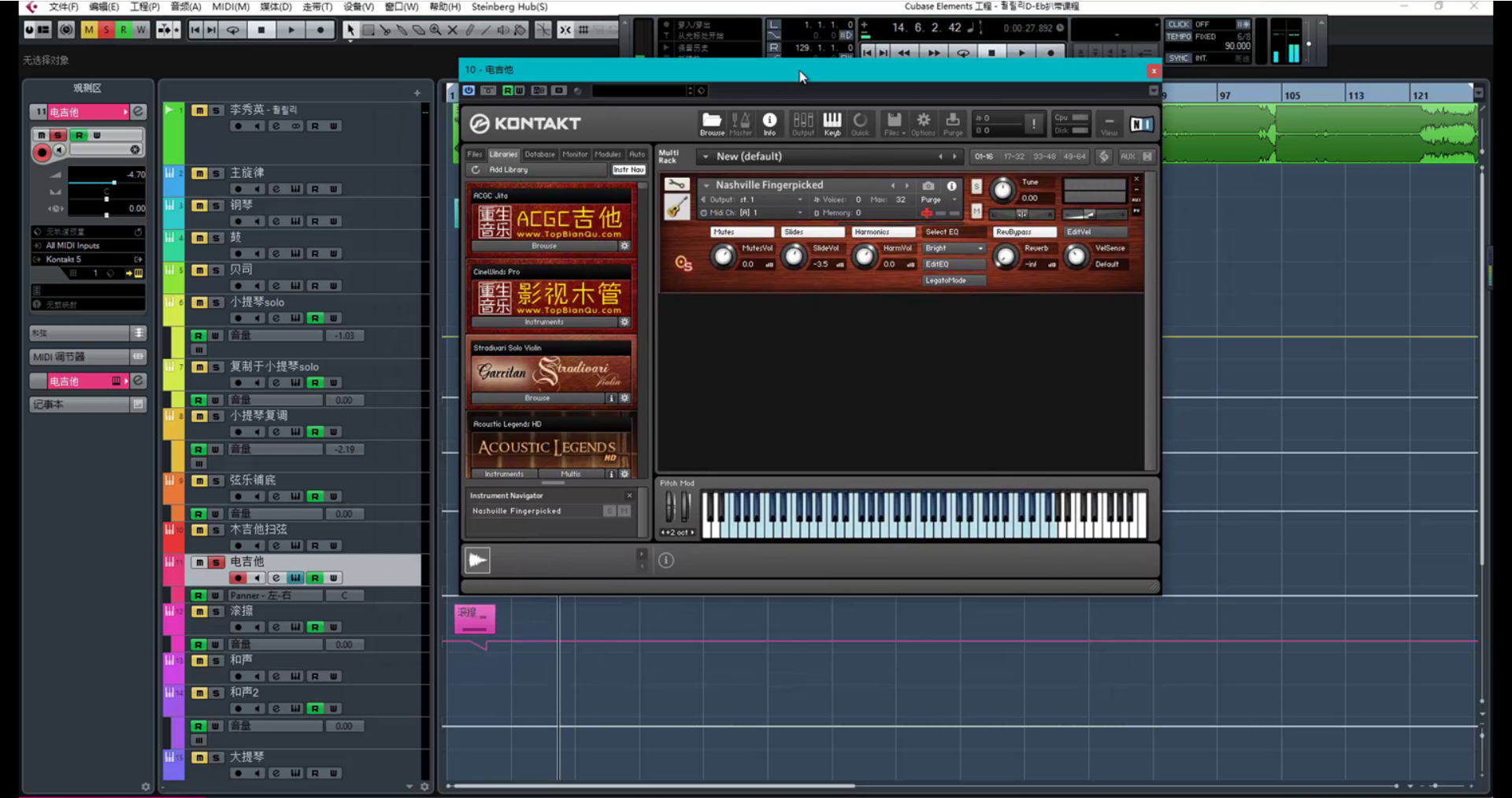Toggle global Mute M button in toolbar
Screen dimensions: 1512x798
(x=89, y=30)
